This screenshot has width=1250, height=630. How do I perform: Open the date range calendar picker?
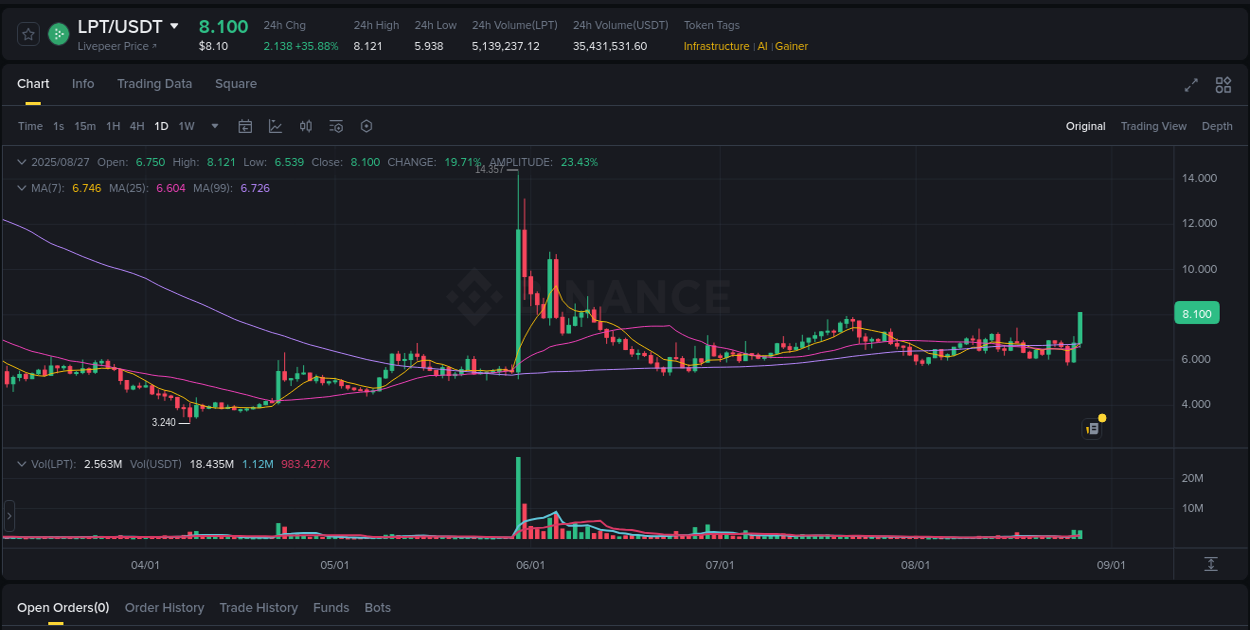pyautogui.click(x=245, y=126)
